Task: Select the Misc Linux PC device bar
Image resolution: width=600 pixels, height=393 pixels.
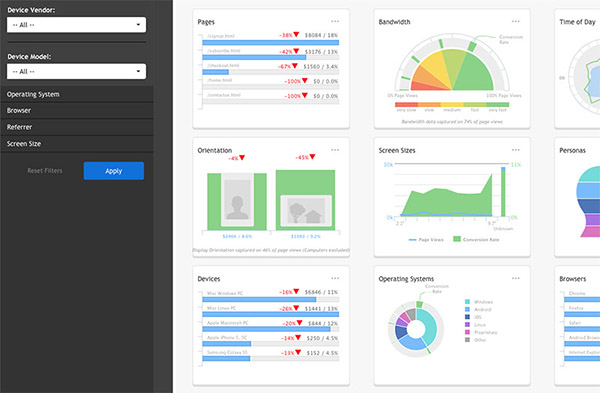Action: pyautogui.click(x=271, y=314)
